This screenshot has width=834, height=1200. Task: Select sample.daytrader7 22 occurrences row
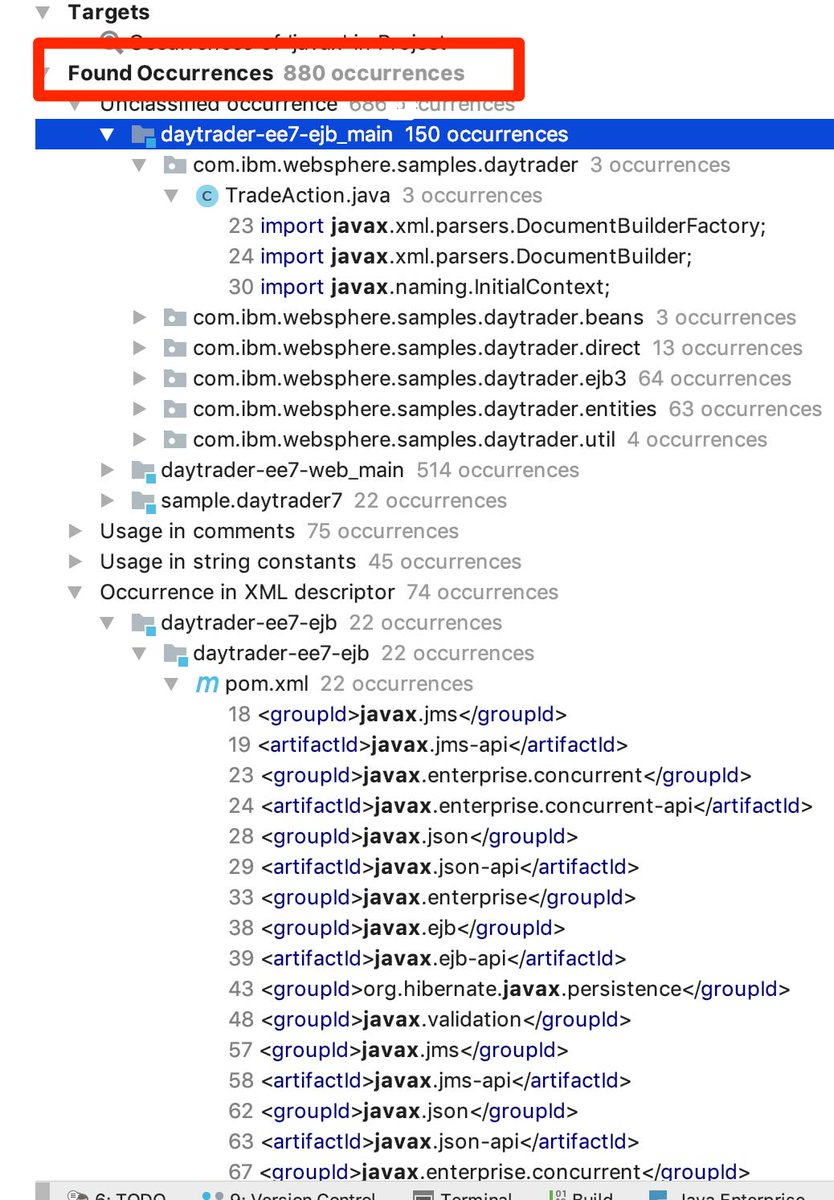tap(334, 501)
